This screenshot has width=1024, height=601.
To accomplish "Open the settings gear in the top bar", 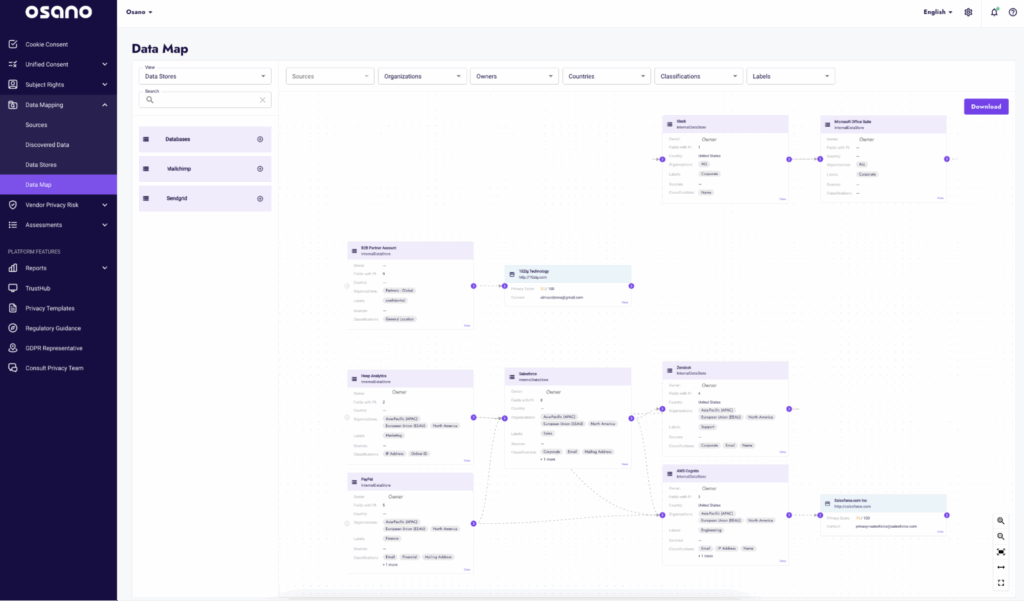I will click(968, 12).
